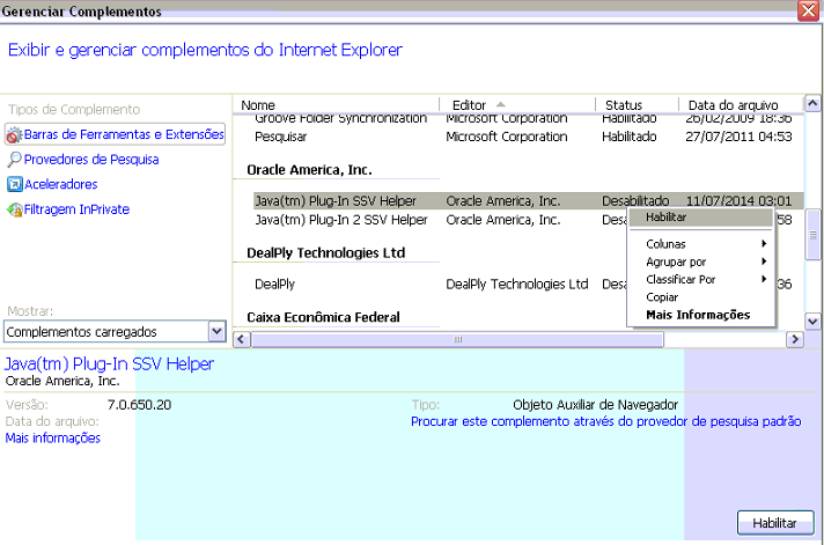Select the DealPly add-on row
Image resolution: width=824 pixels, height=545 pixels.
(x=275, y=284)
